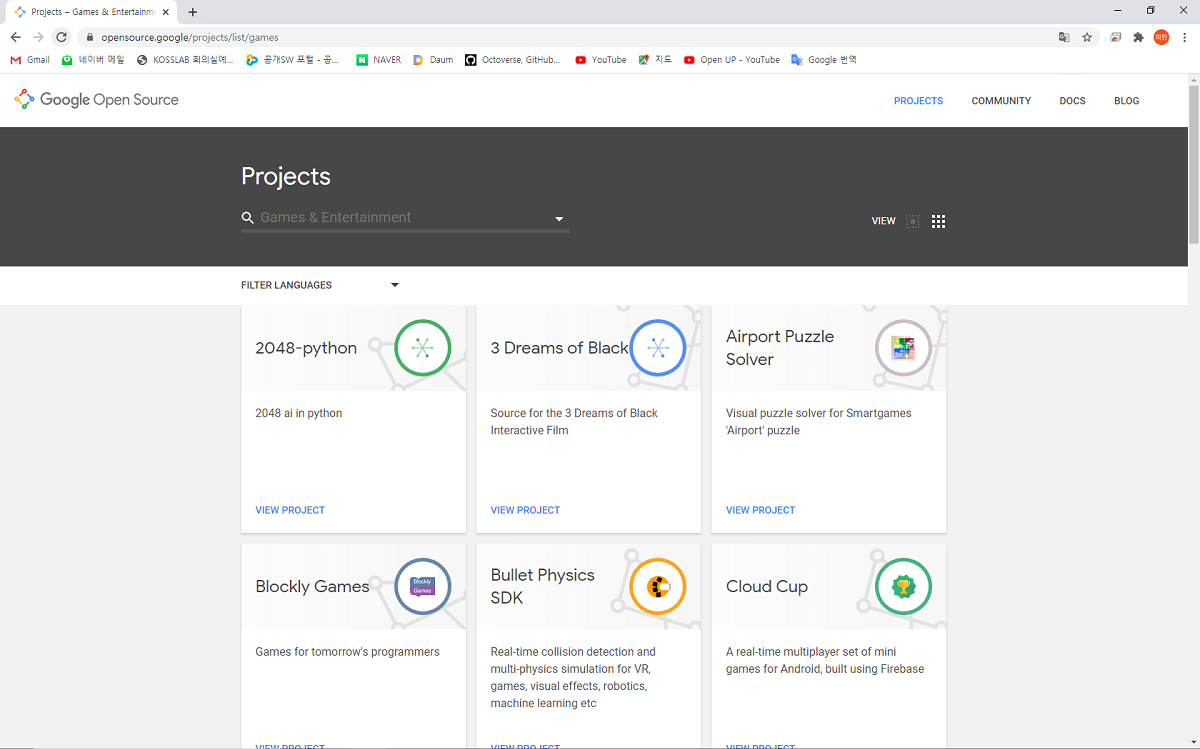Open the YouTube bookmark
The image size is (1200, 749).
click(601, 60)
